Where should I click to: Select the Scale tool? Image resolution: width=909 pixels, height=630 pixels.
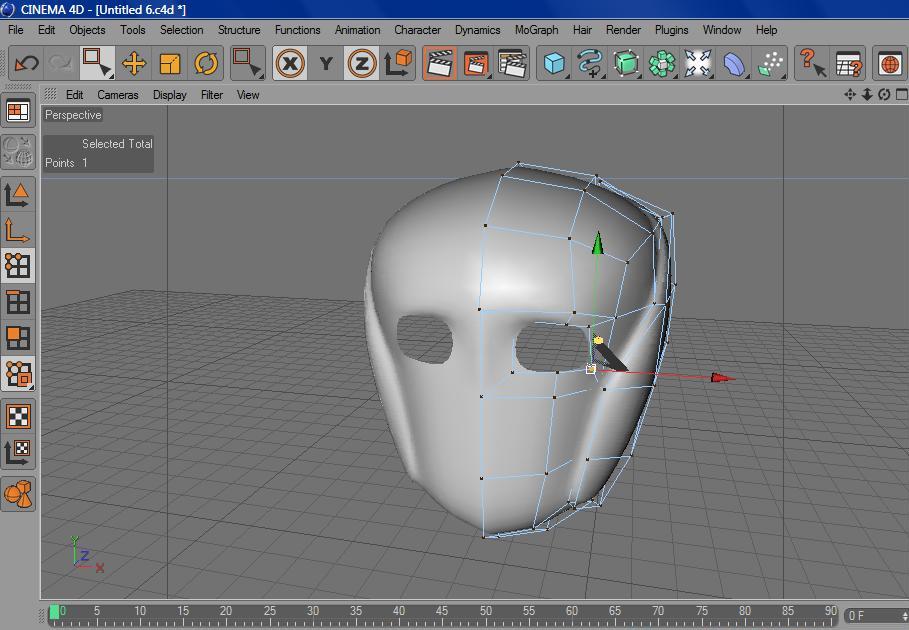click(170, 63)
